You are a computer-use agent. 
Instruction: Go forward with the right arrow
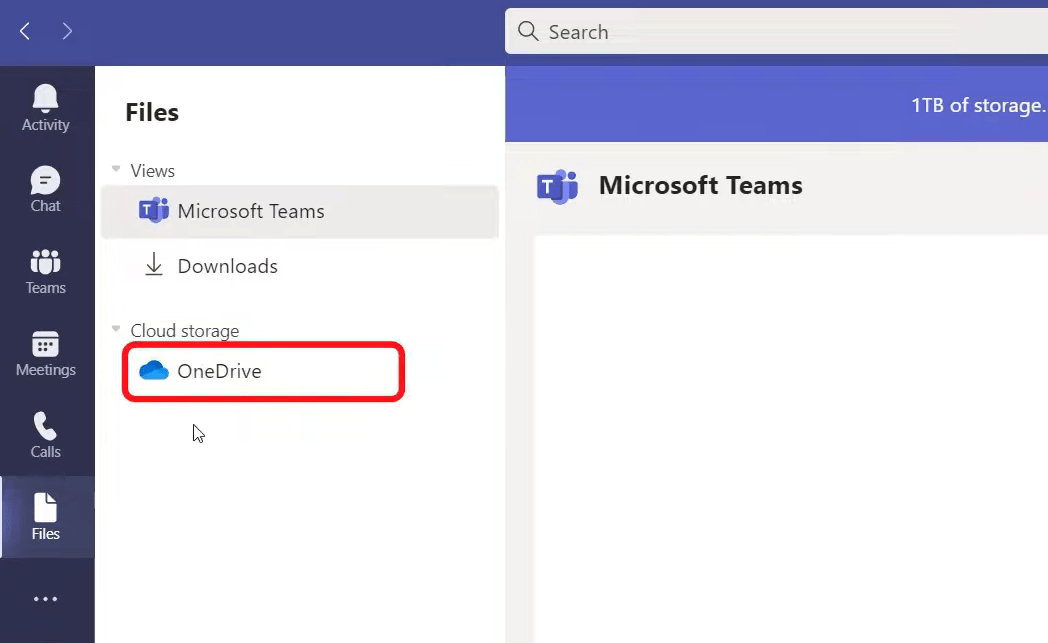67,31
